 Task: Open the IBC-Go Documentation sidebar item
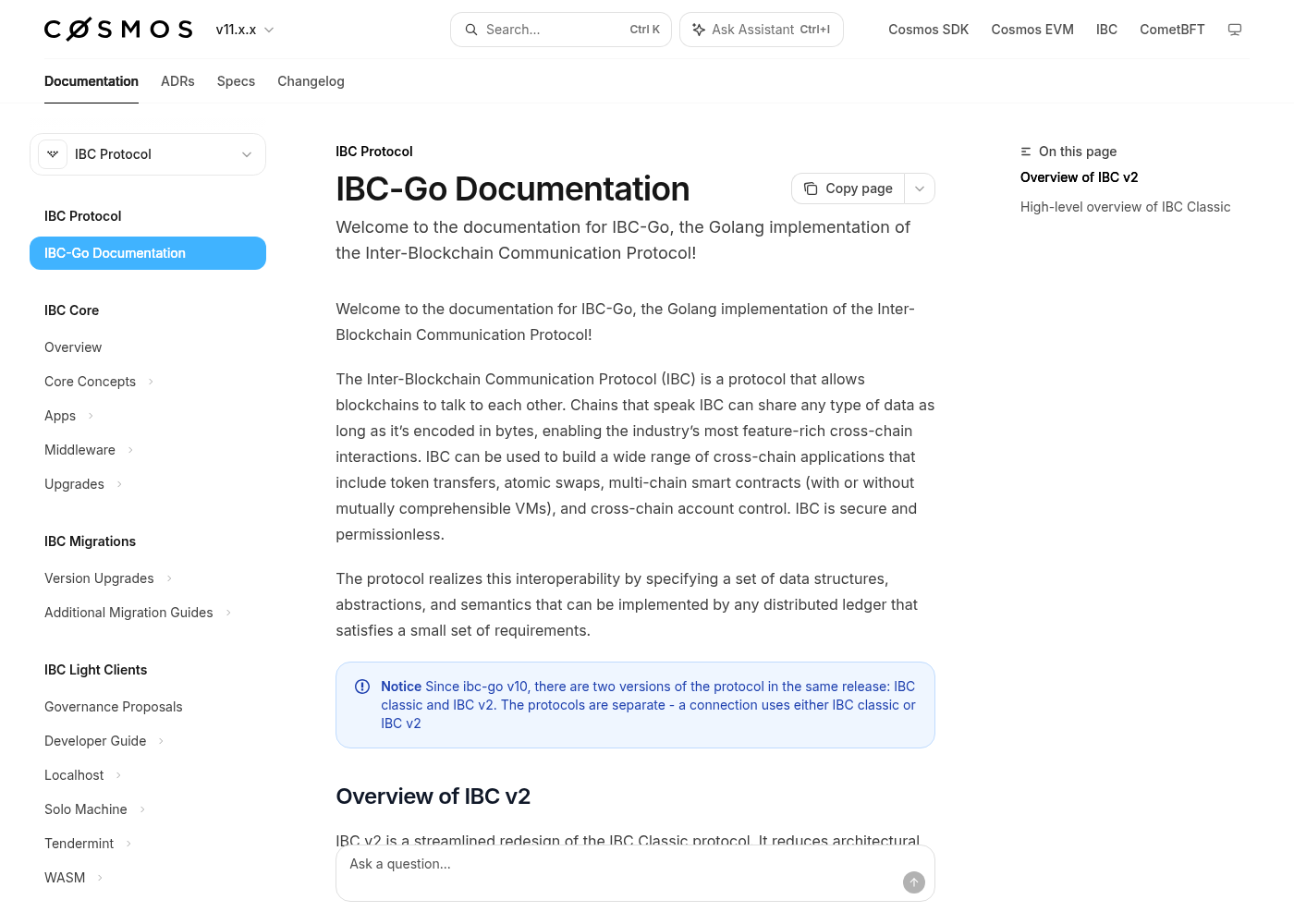click(x=148, y=253)
